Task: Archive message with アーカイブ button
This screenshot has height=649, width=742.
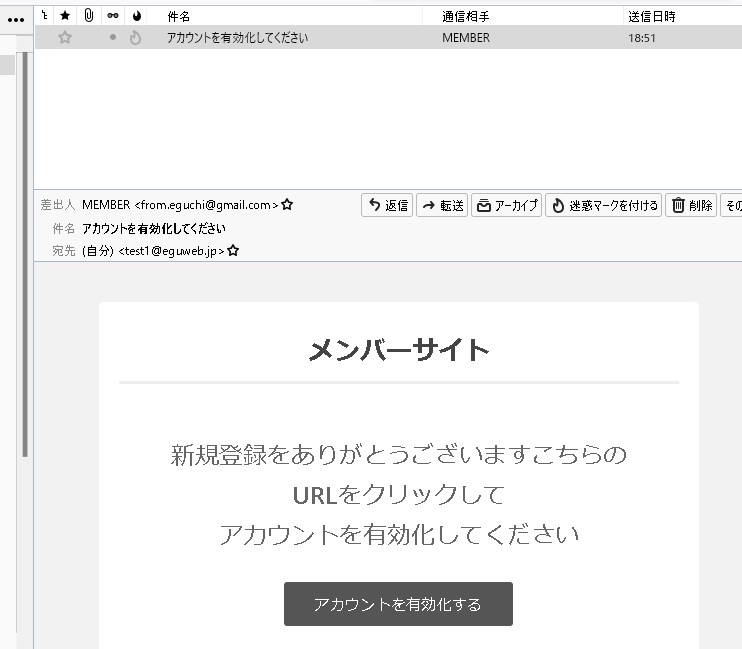Action: coord(507,206)
